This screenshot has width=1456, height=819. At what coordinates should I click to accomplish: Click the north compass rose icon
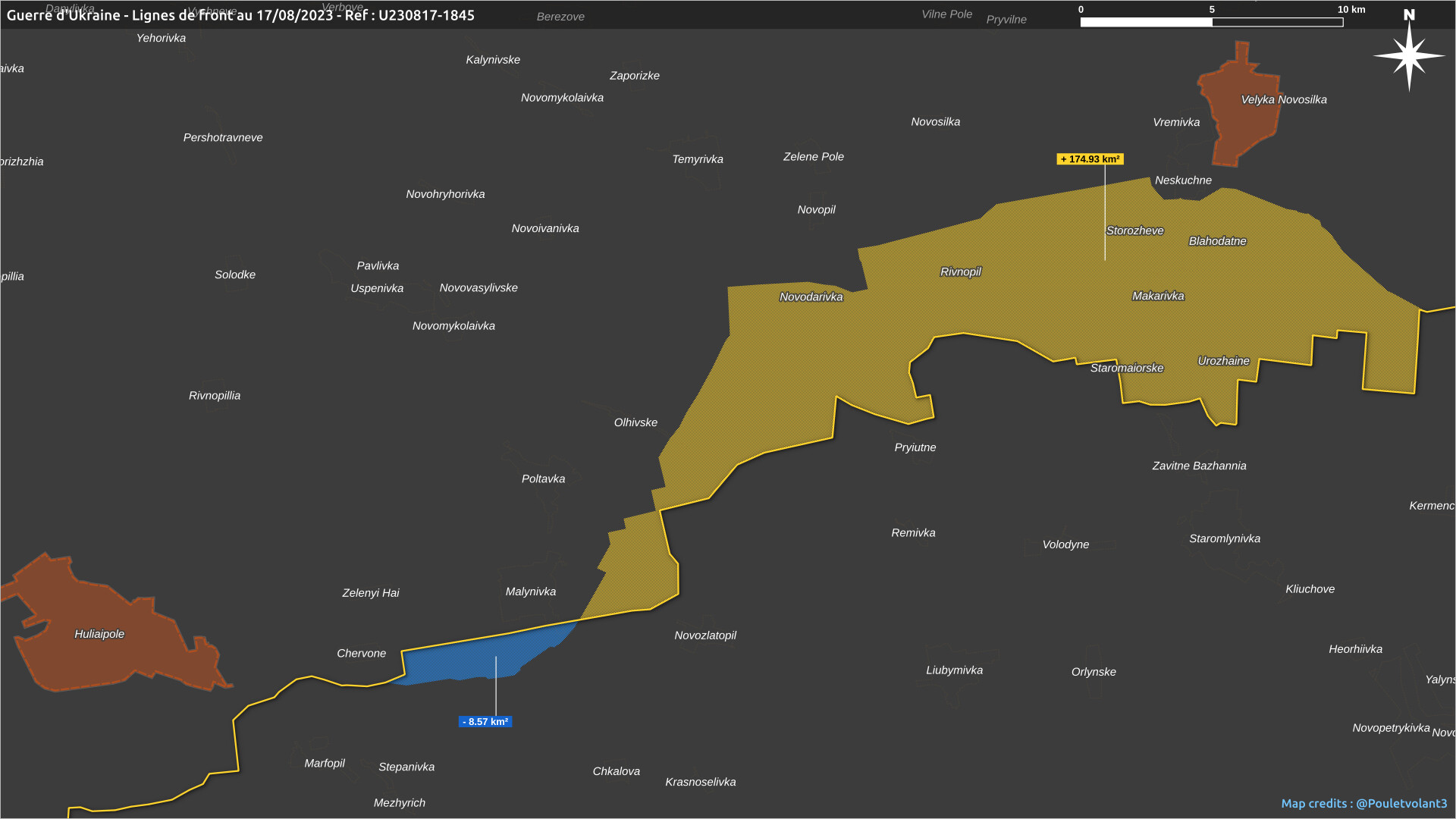(x=1409, y=55)
